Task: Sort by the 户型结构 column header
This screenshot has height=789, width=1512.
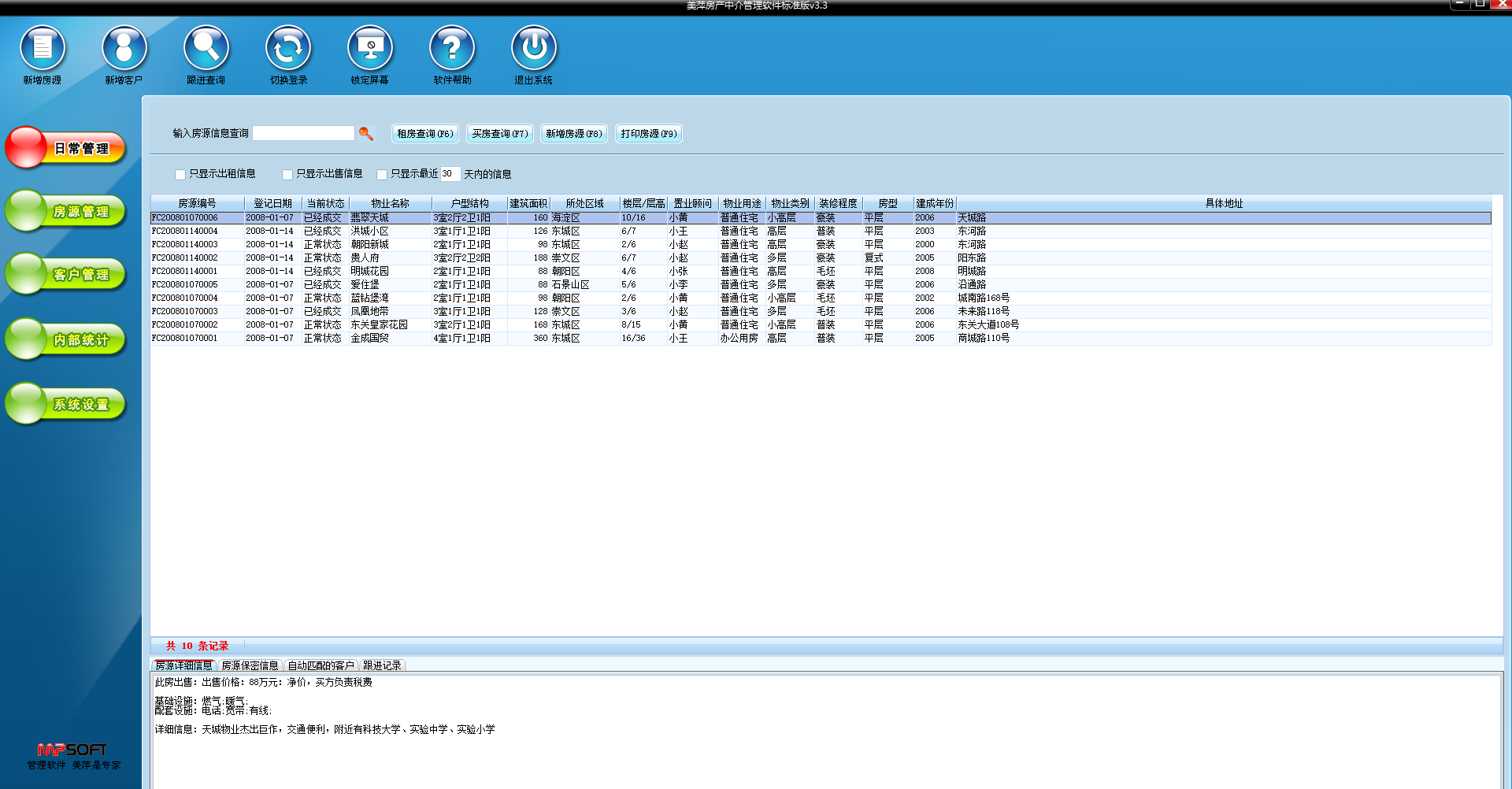Action: [x=469, y=203]
